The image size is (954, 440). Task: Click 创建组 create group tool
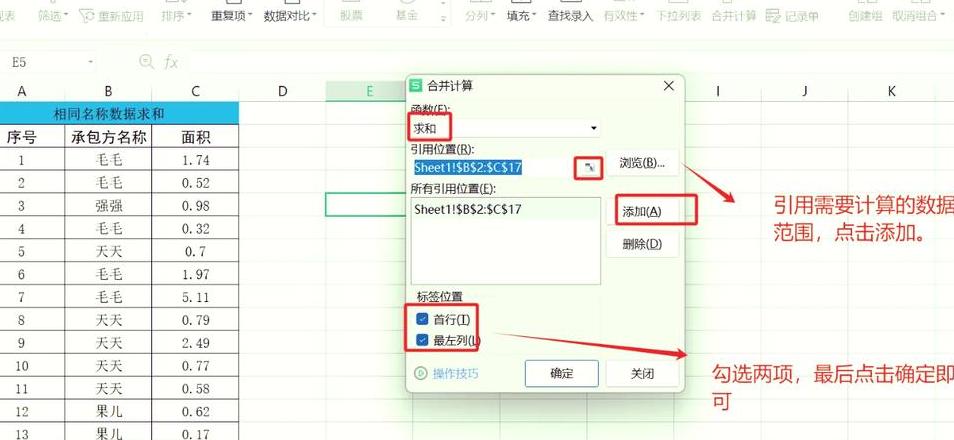(x=865, y=16)
